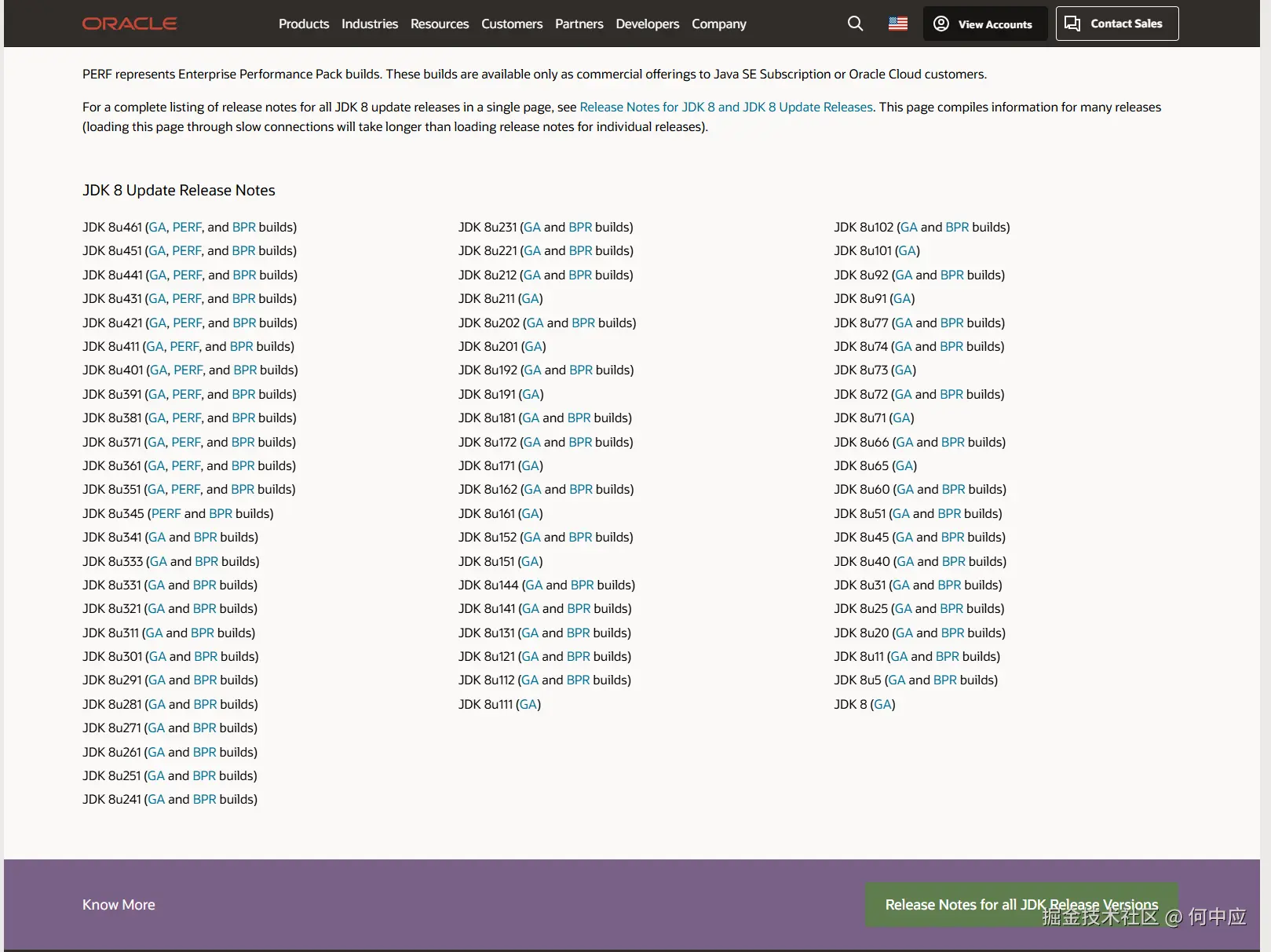The height and width of the screenshot is (952, 1271).
Task: Open the GA link for JDK 8u361
Action: (x=156, y=465)
